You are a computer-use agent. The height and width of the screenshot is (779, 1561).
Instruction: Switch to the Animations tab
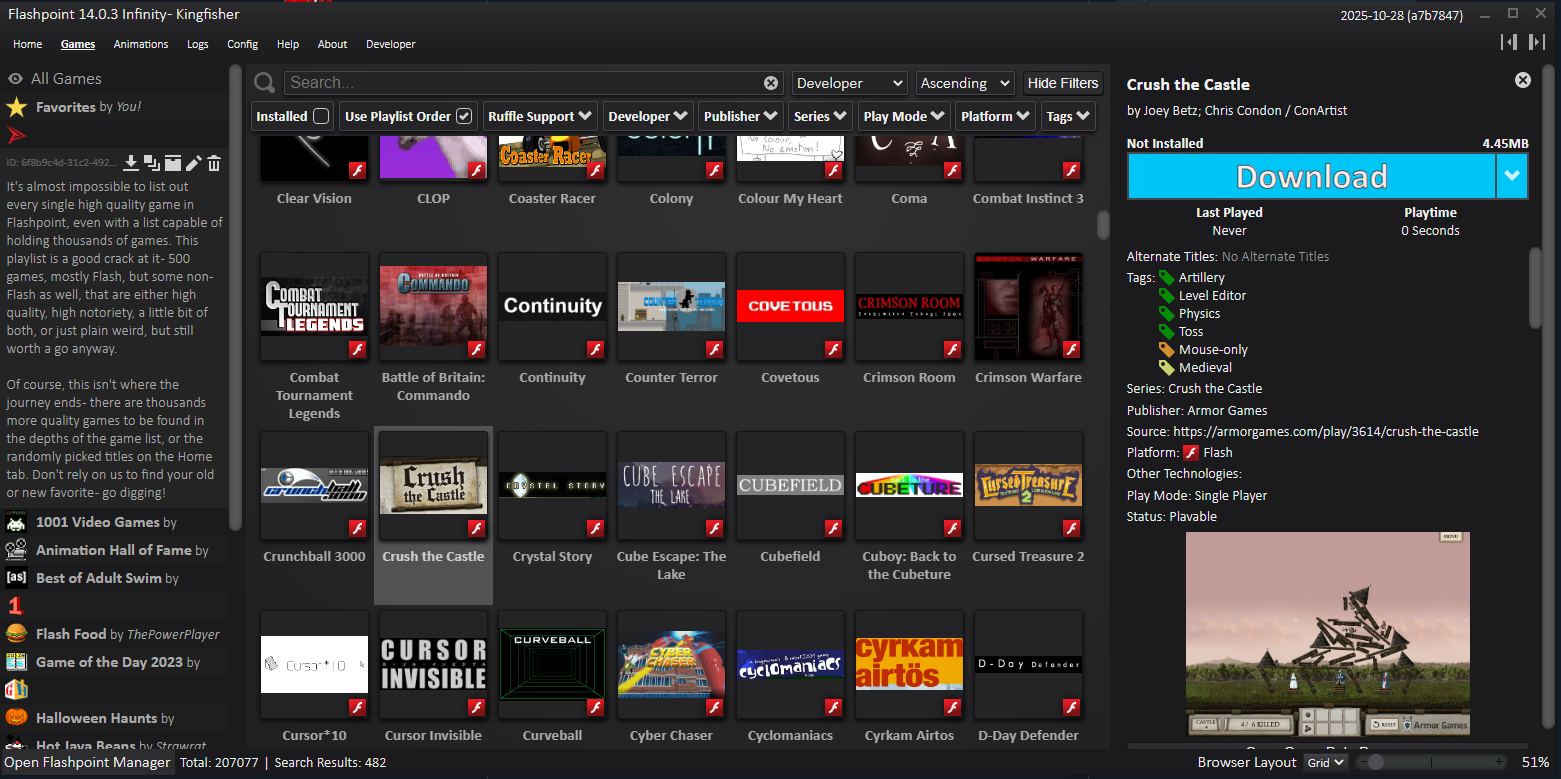point(141,44)
